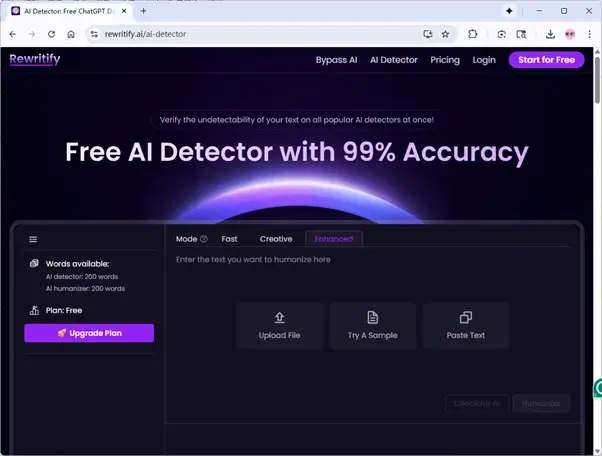
Task: Click the 'Verify the undetectability' tagline
Action: pyautogui.click(x=297, y=120)
